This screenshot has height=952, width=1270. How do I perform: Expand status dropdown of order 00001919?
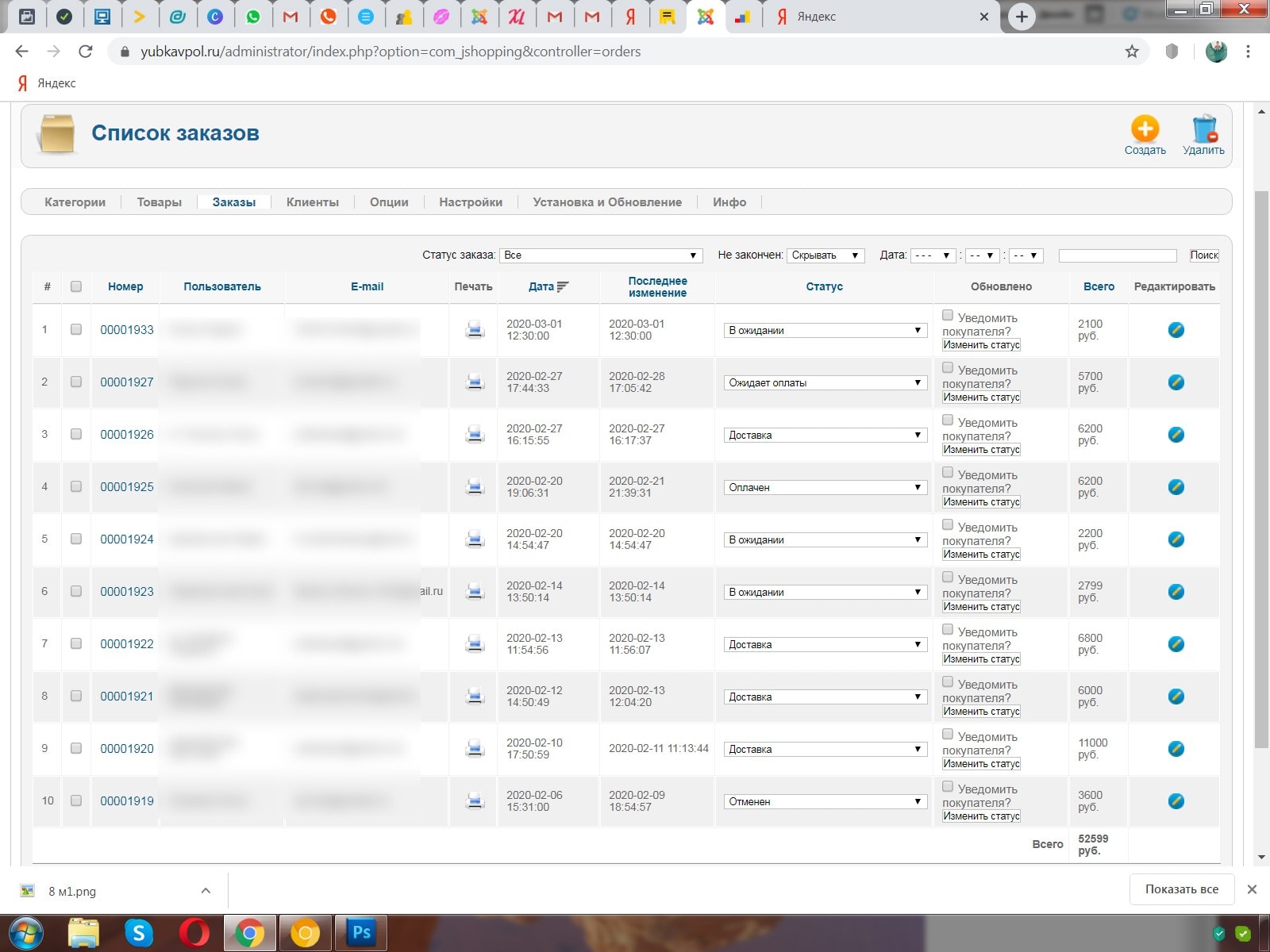click(825, 801)
